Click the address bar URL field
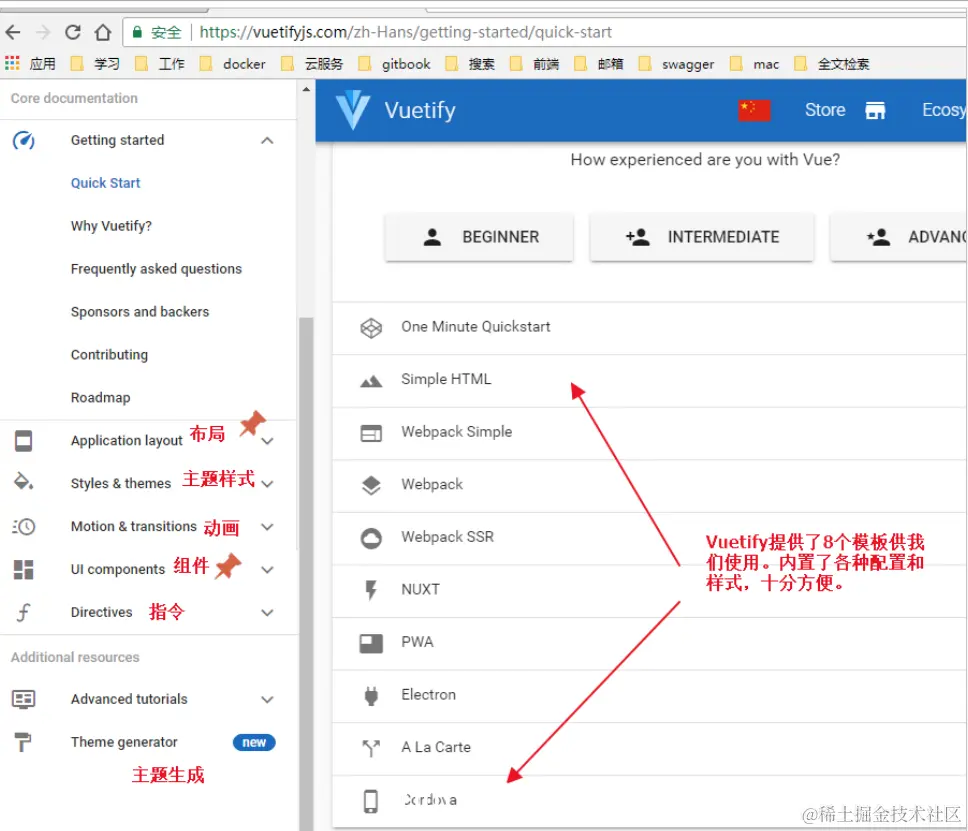This screenshot has width=968, height=831. pos(545,32)
